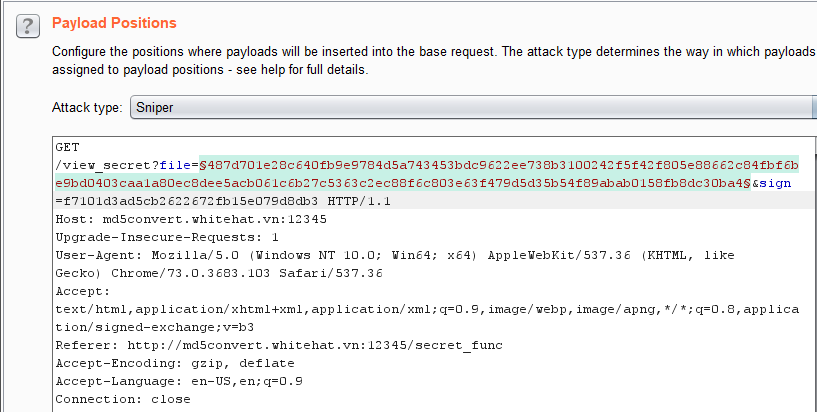Click the blue sign parameter name

tap(775, 183)
